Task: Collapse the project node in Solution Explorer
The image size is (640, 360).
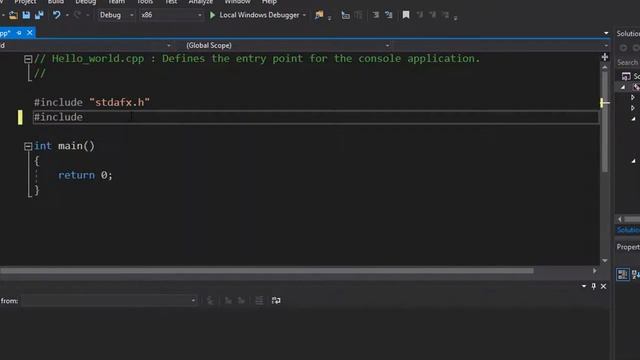Action: tap(622, 87)
